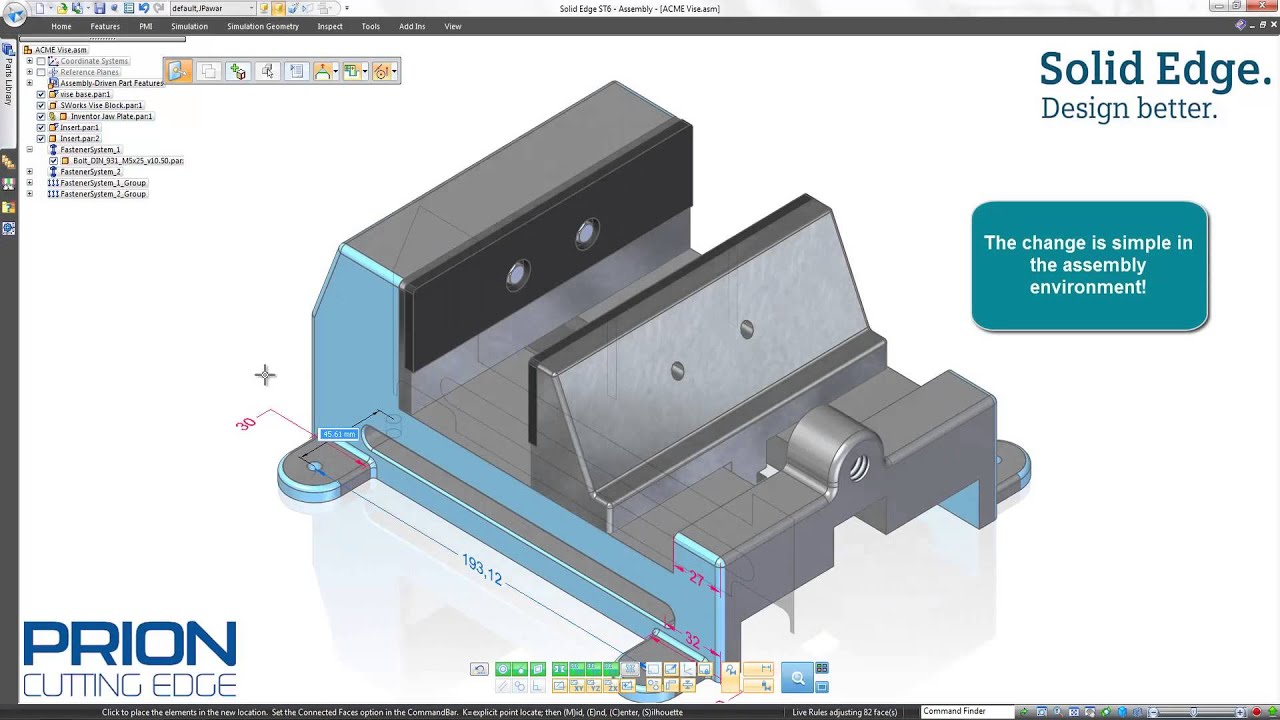Toggle the YZ plane Live Rule
The height and width of the screenshot is (720, 1280).
click(x=594, y=686)
